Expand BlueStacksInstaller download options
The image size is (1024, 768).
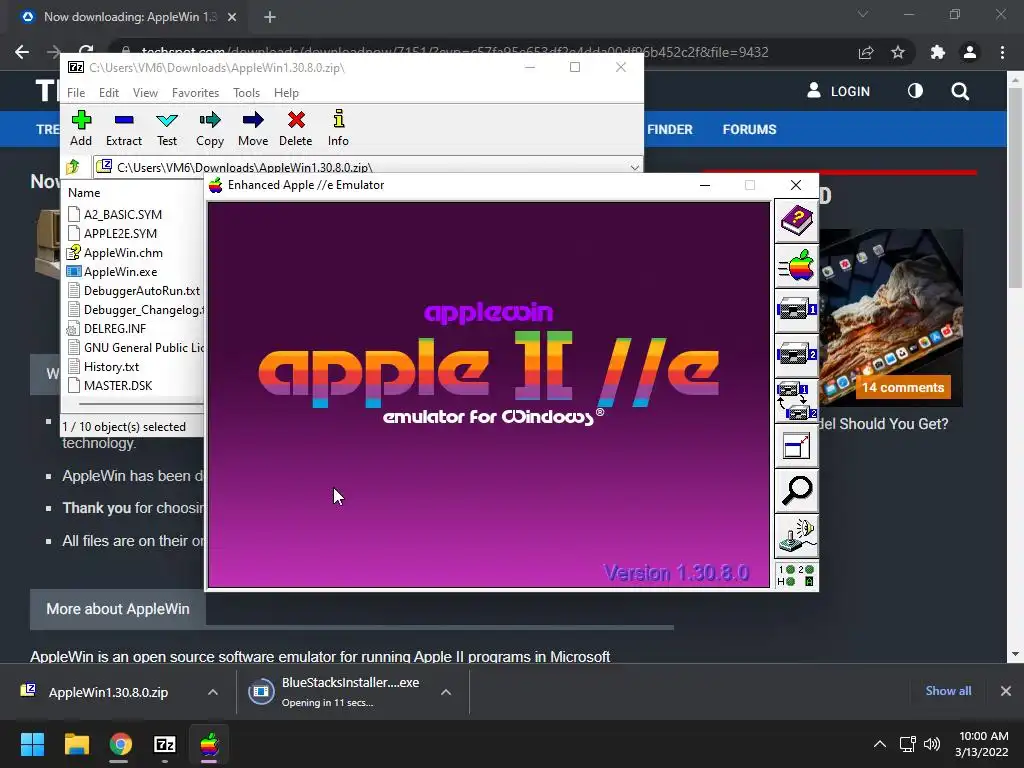coord(446,692)
